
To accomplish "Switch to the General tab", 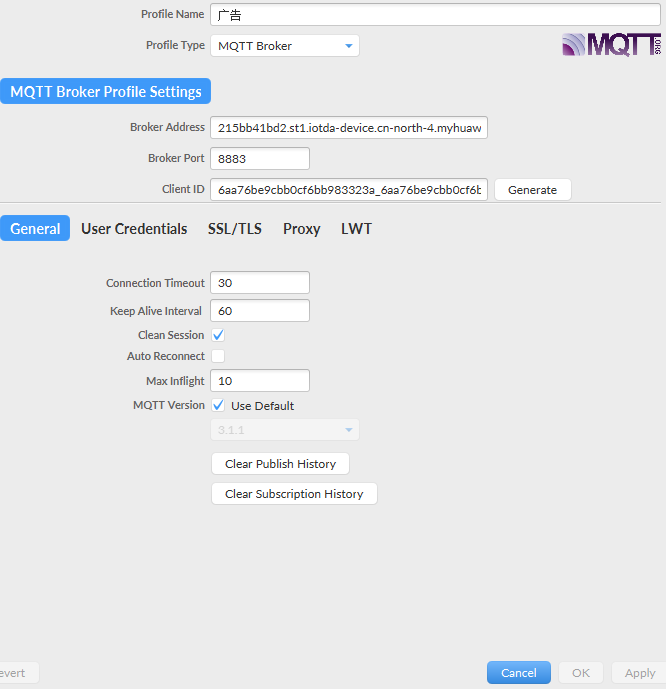I will (35, 228).
